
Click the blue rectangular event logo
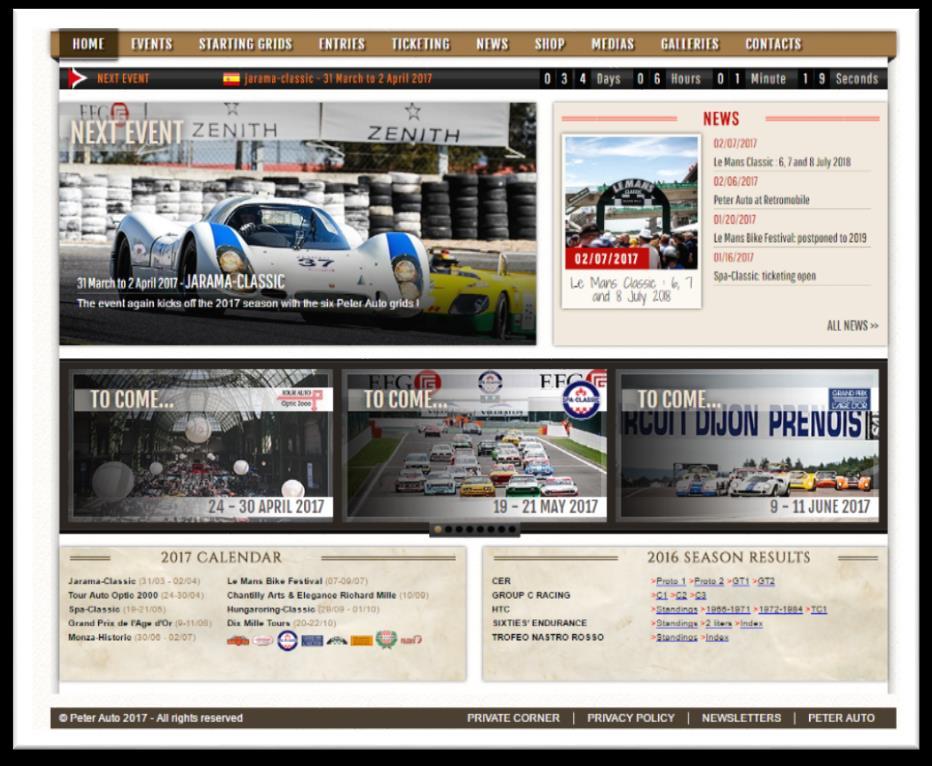click(x=312, y=640)
